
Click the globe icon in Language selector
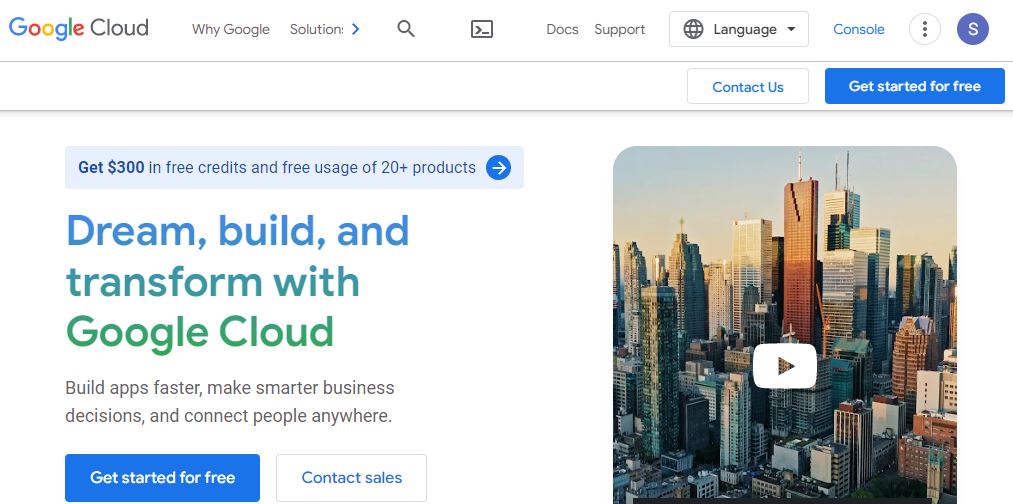(x=693, y=29)
